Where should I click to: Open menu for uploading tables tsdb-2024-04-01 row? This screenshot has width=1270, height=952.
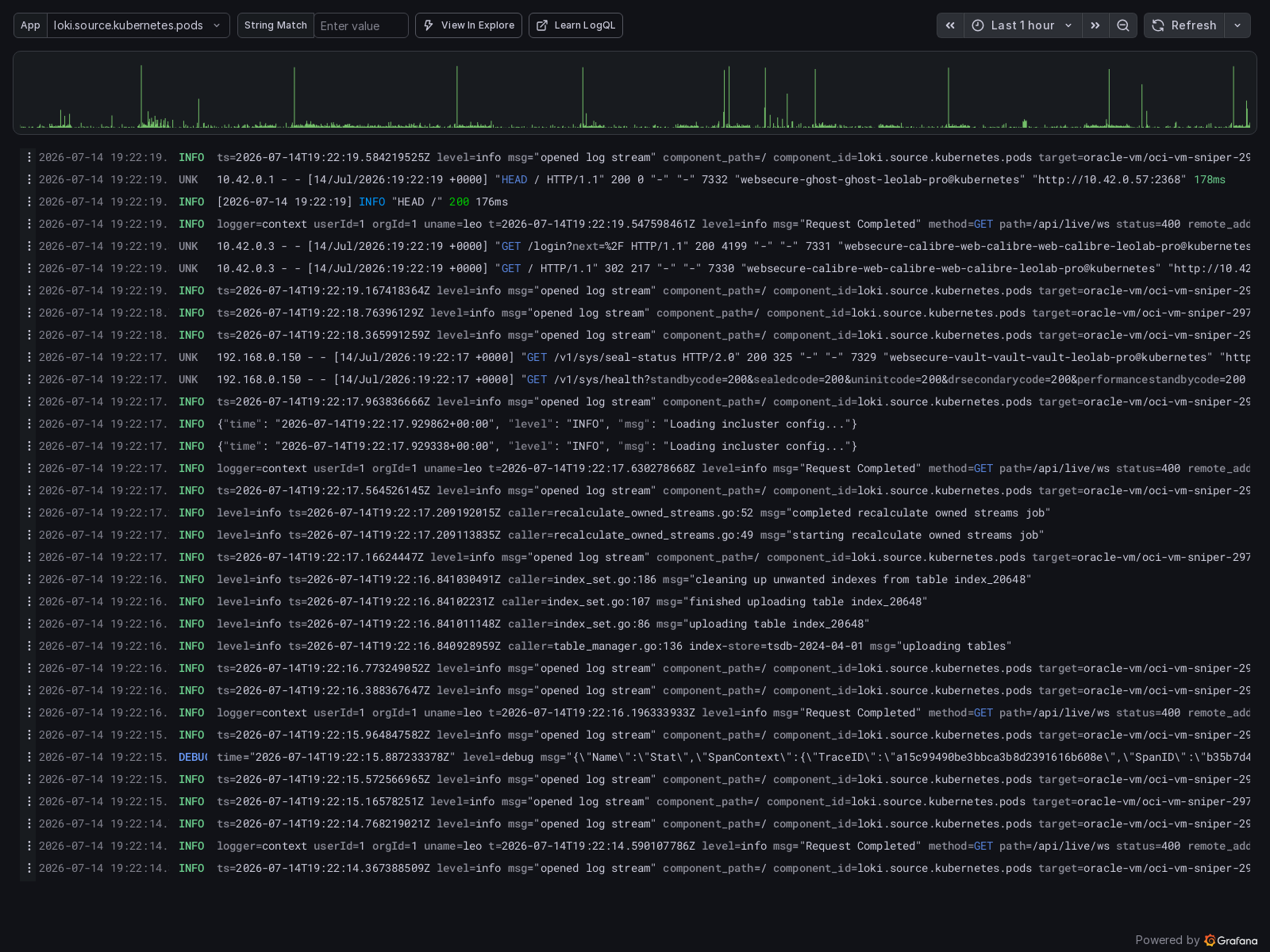pos(29,647)
